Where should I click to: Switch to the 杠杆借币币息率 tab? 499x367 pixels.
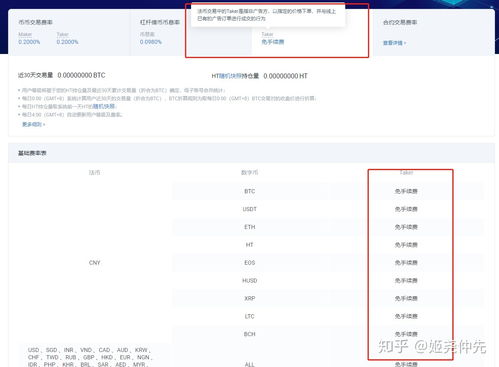click(160, 22)
